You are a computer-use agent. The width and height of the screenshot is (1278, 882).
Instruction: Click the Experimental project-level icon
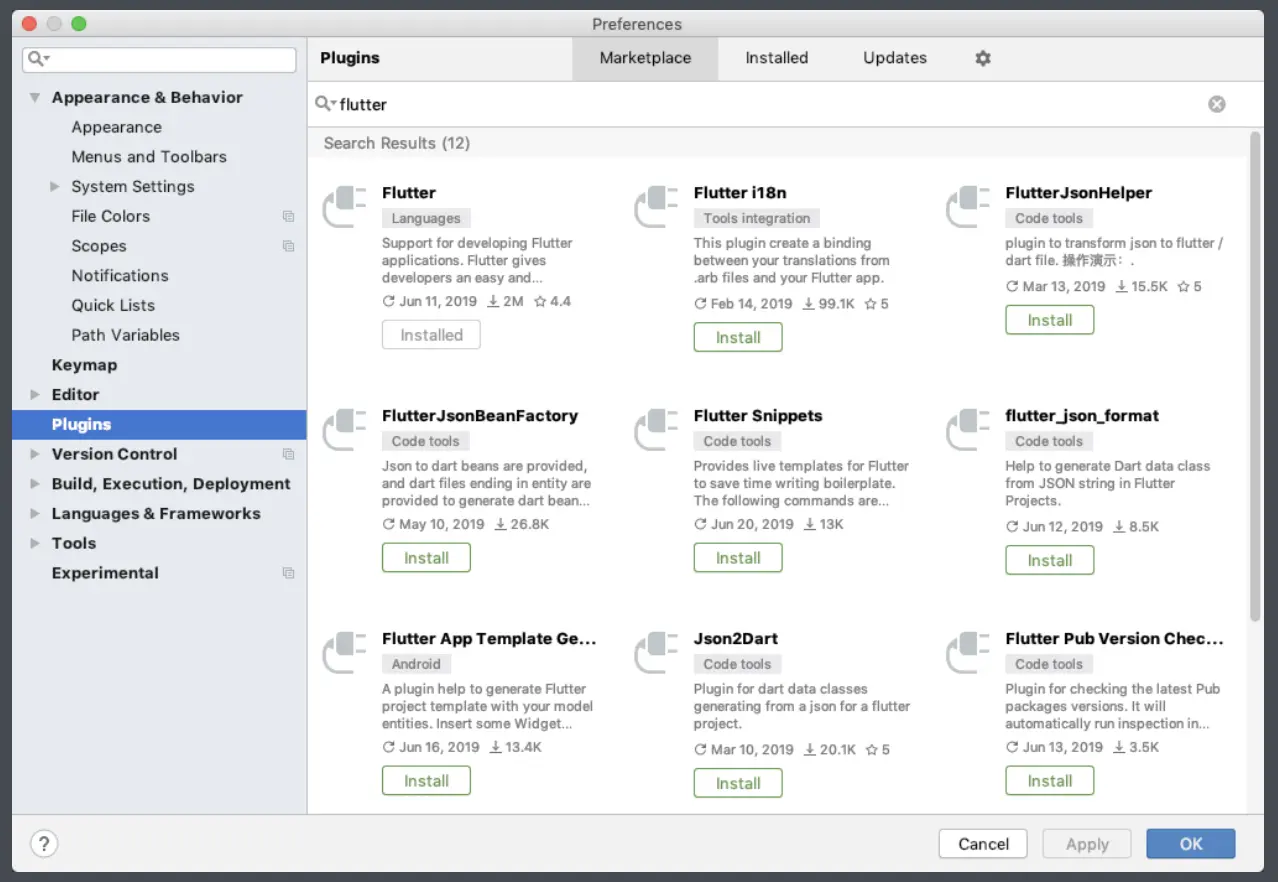click(x=288, y=573)
